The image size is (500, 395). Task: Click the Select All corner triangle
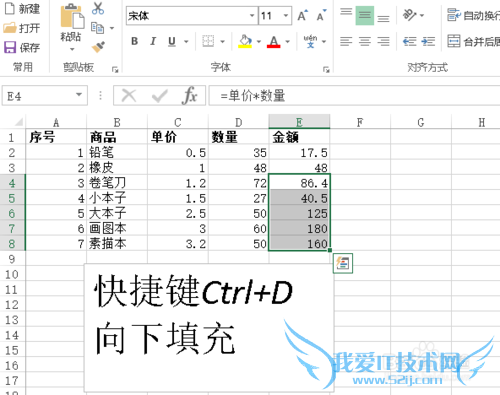[x=19, y=122]
